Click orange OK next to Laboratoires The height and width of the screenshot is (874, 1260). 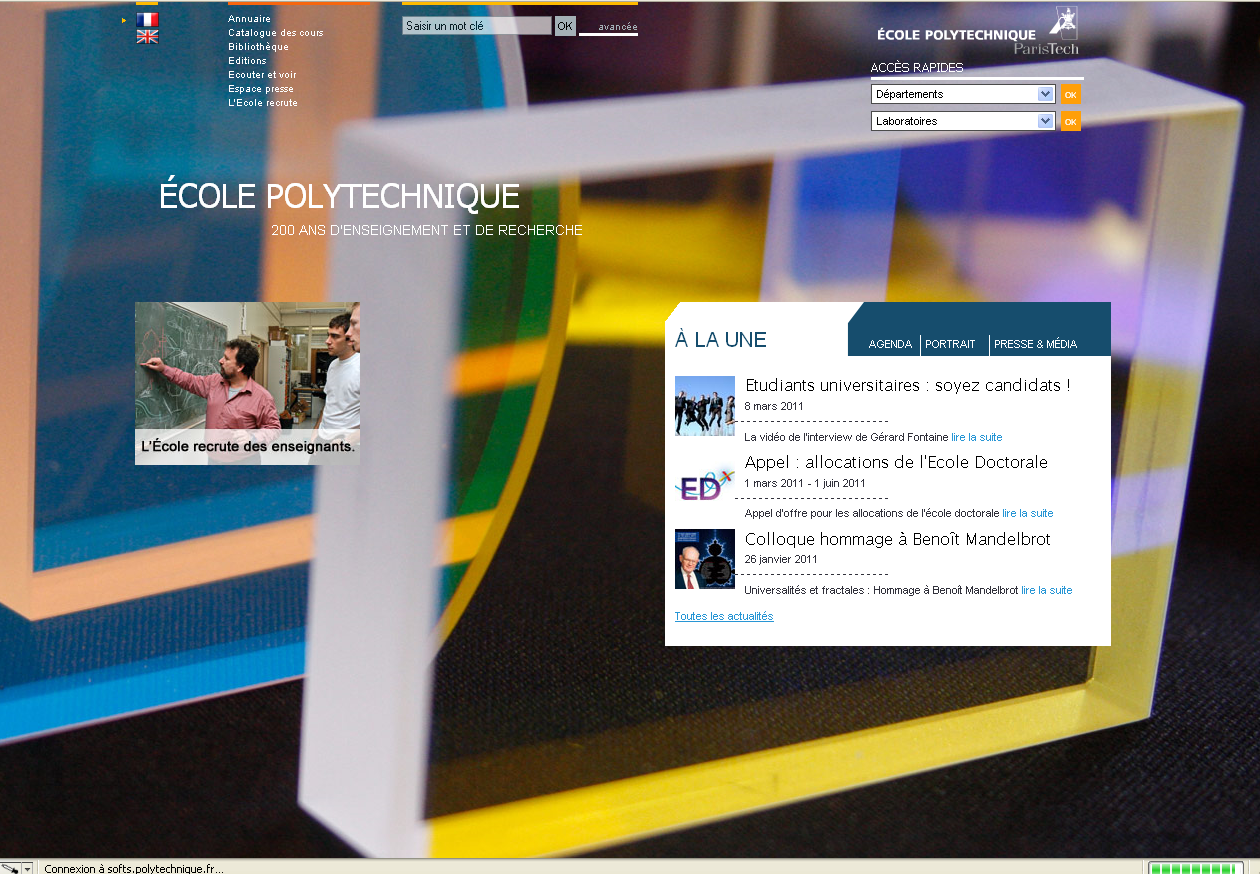point(1071,121)
